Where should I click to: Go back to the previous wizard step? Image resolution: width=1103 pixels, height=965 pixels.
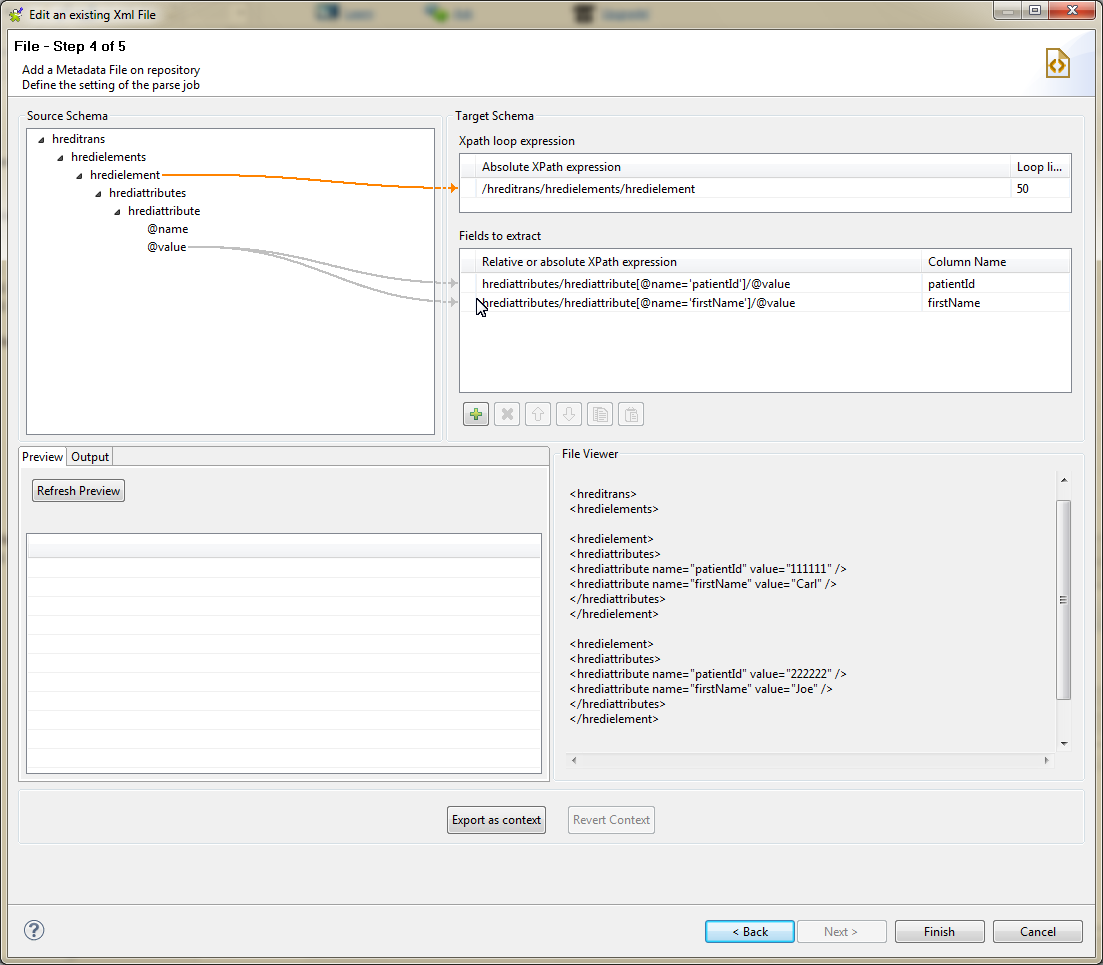(749, 931)
